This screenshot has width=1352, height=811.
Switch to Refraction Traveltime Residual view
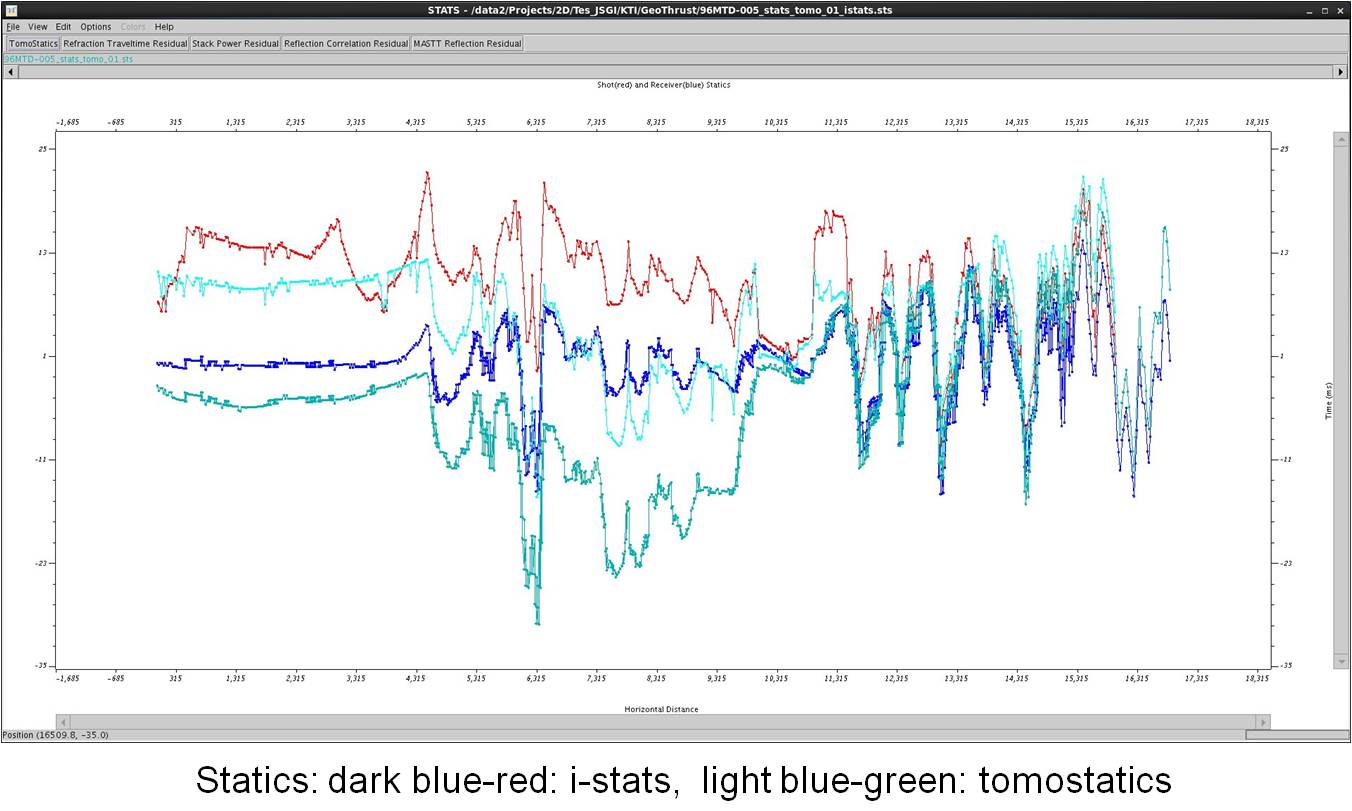point(125,44)
